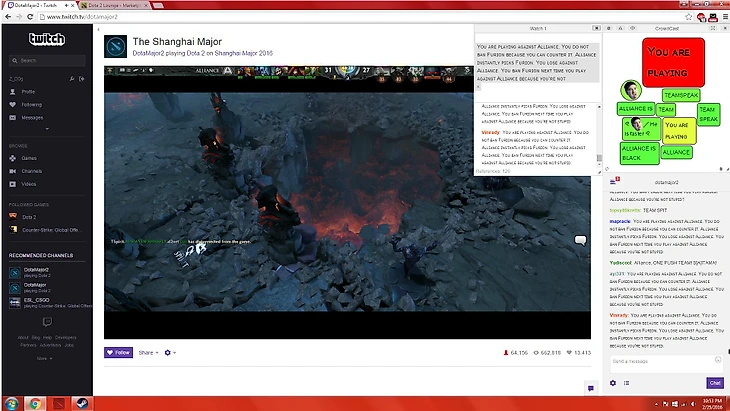Screen dimensions: 730x411
Task: Click into the Send a message field
Action: [665, 362]
